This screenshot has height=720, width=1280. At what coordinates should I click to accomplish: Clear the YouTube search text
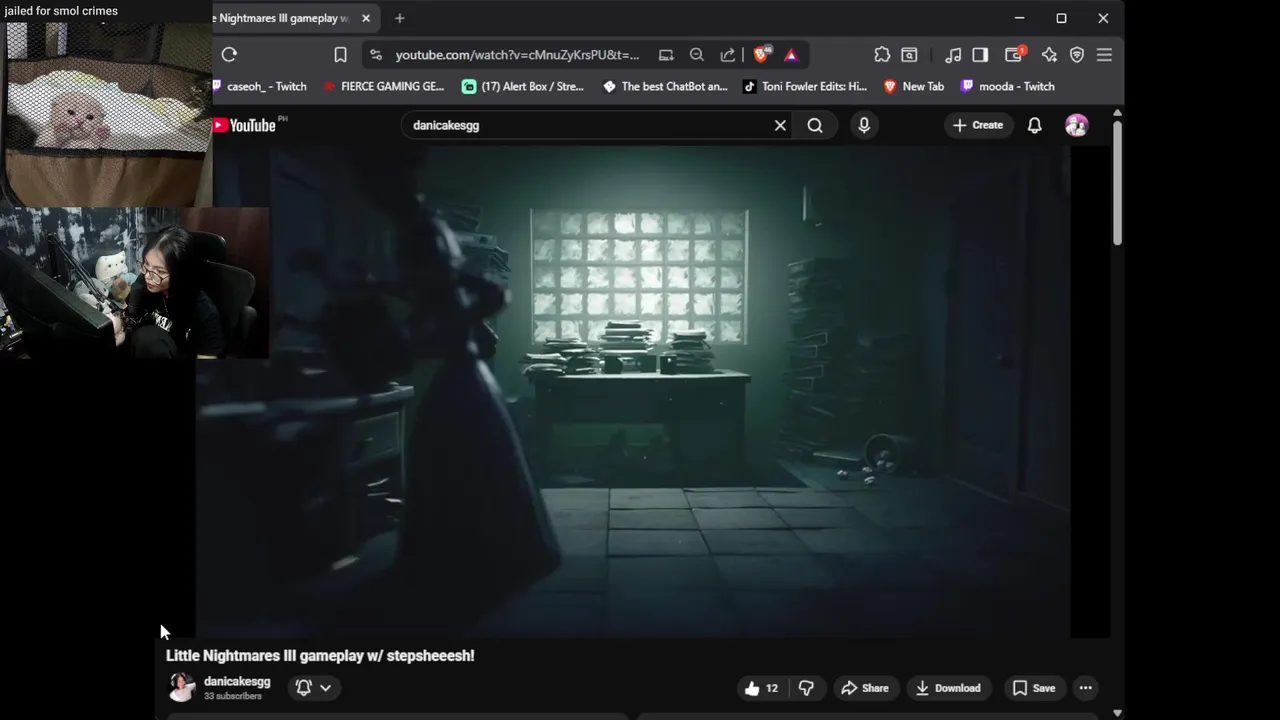pyautogui.click(x=780, y=125)
